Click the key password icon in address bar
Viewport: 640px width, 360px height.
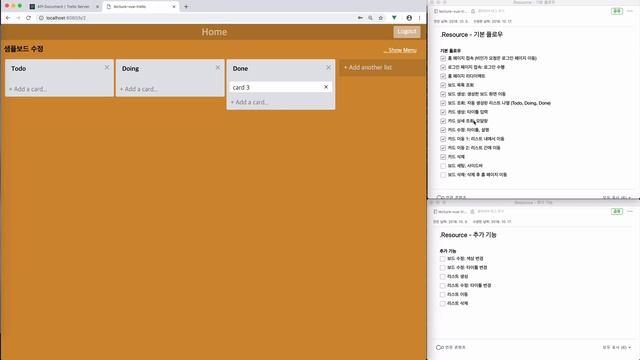pos(360,18)
